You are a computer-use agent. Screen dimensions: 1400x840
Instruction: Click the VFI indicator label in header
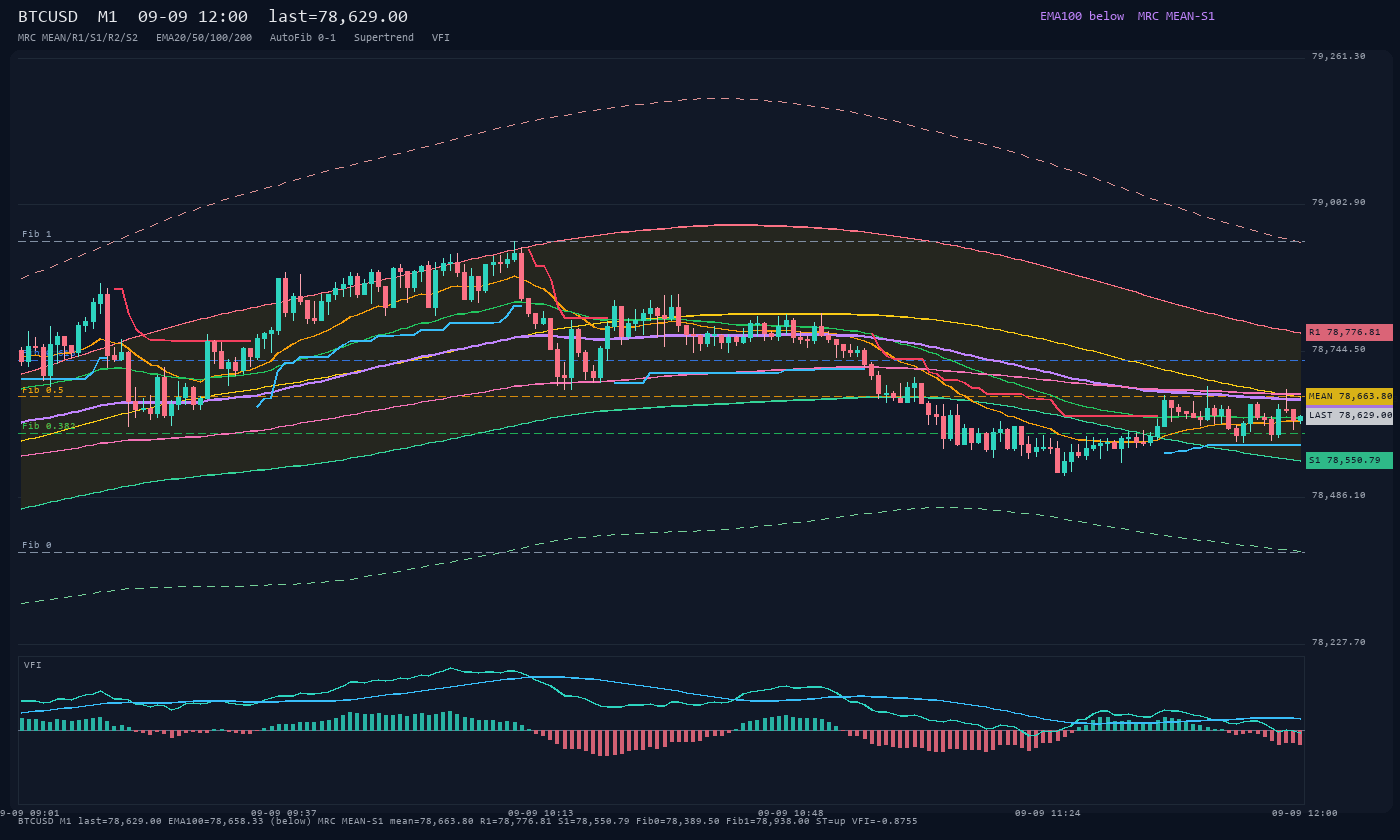441,37
